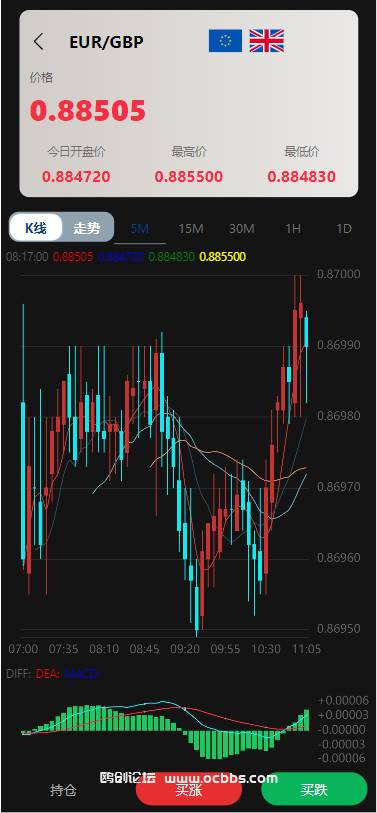Switch chart to K线 candlestick mode
This screenshot has width=377, height=813.
pyautogui.click(x=36, y=228)
